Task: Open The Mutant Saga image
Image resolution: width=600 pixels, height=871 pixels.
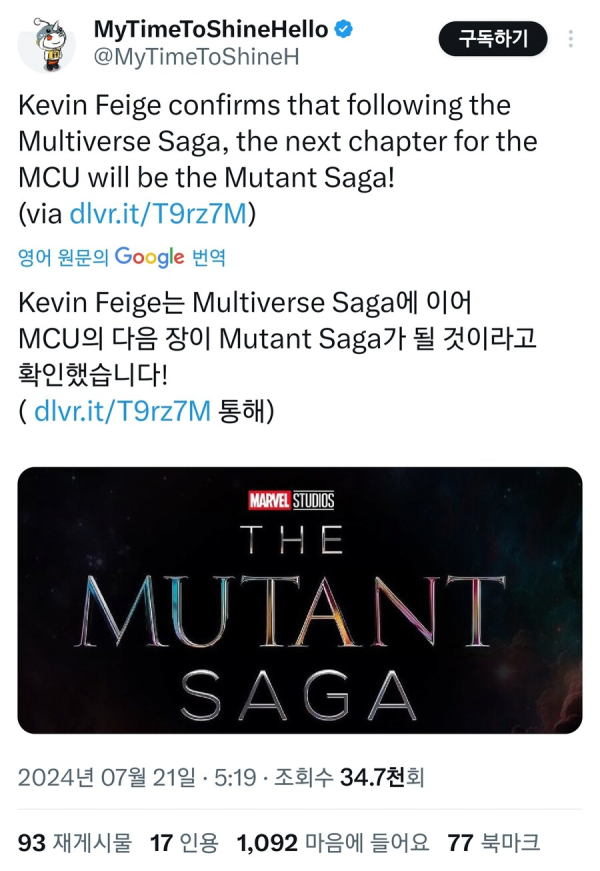Action: 300,600
